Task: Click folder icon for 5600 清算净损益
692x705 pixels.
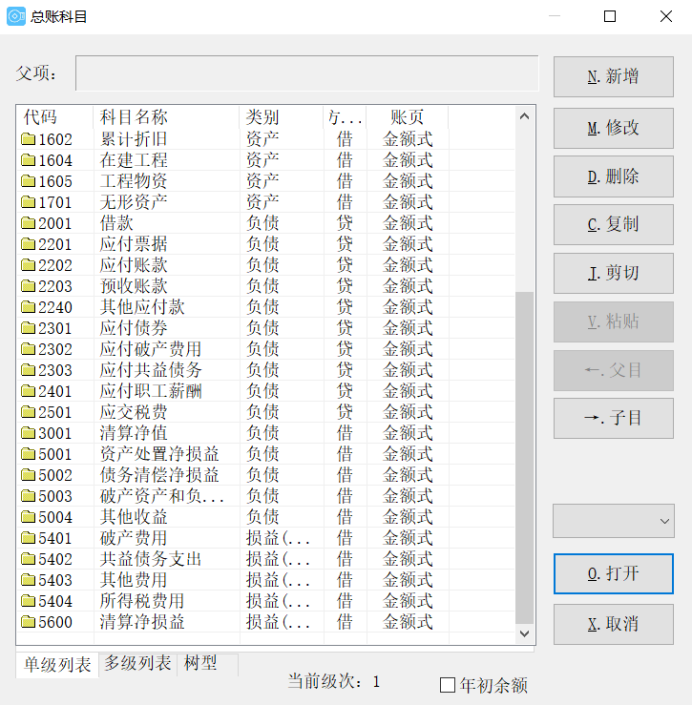Action: point(28,622)
